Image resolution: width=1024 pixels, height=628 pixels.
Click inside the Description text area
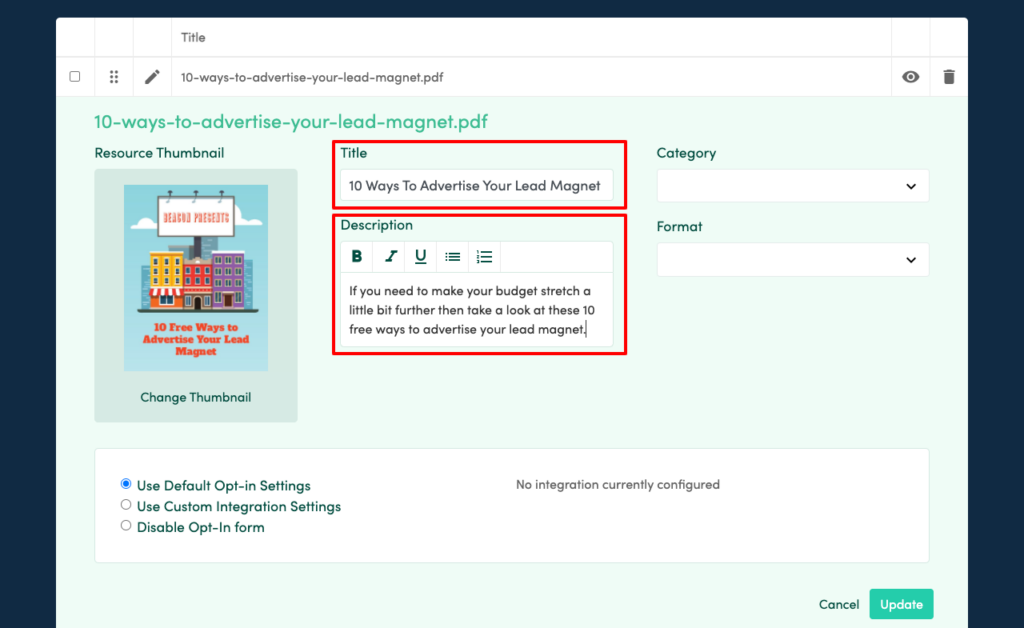pos(477,309)
